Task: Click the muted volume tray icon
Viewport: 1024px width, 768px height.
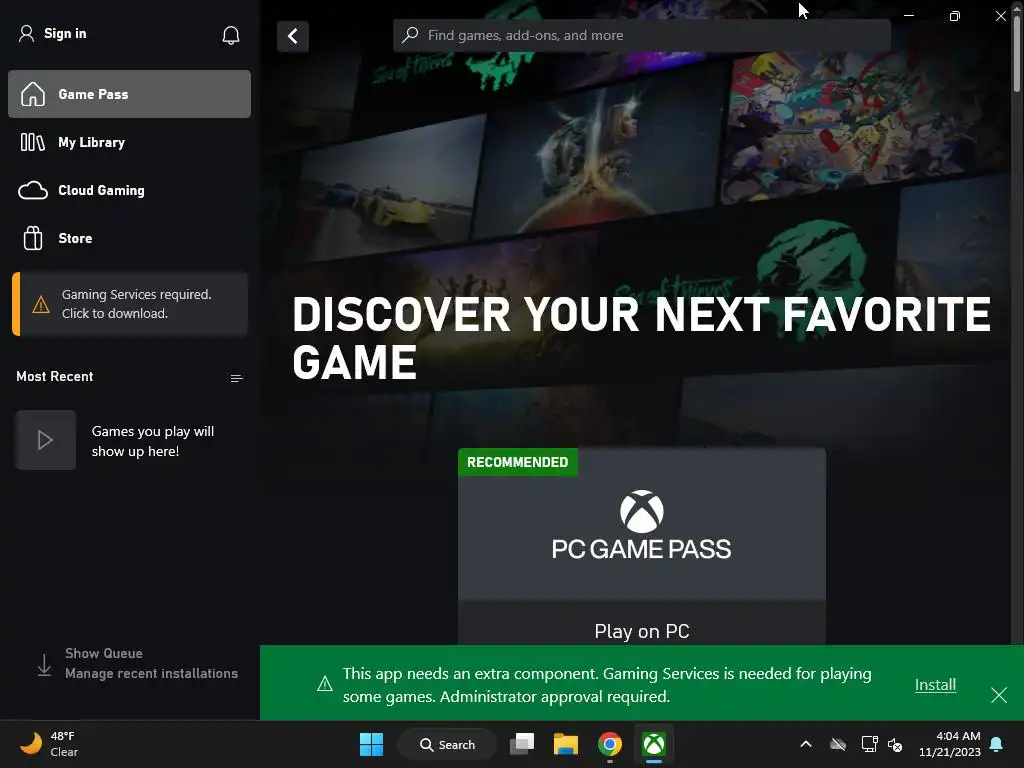Action: click(895, 744)
